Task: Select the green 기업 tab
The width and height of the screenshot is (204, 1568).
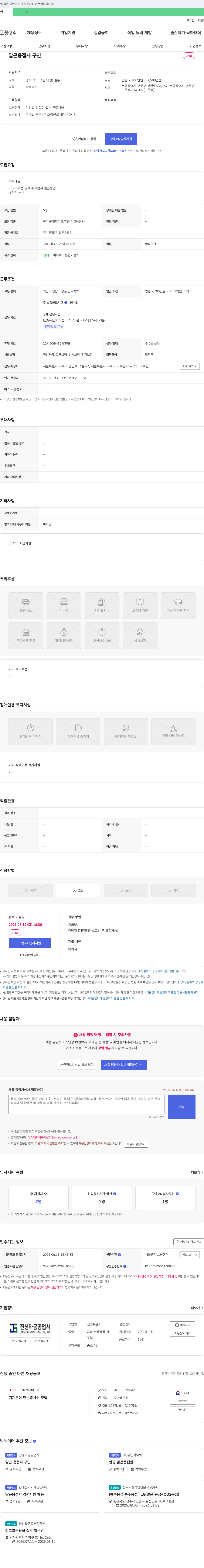Action: 25,12
